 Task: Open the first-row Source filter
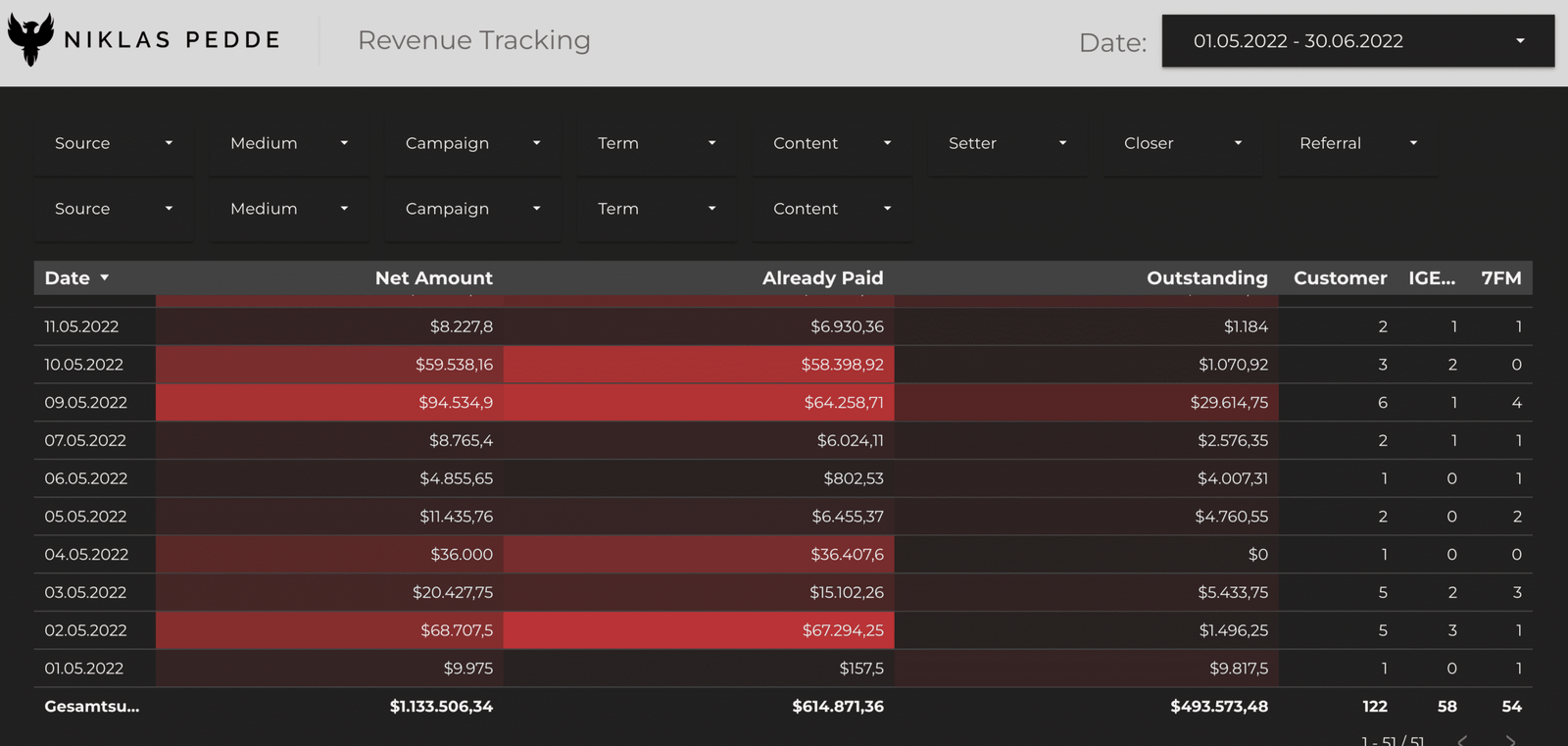(x=113, y=143)
